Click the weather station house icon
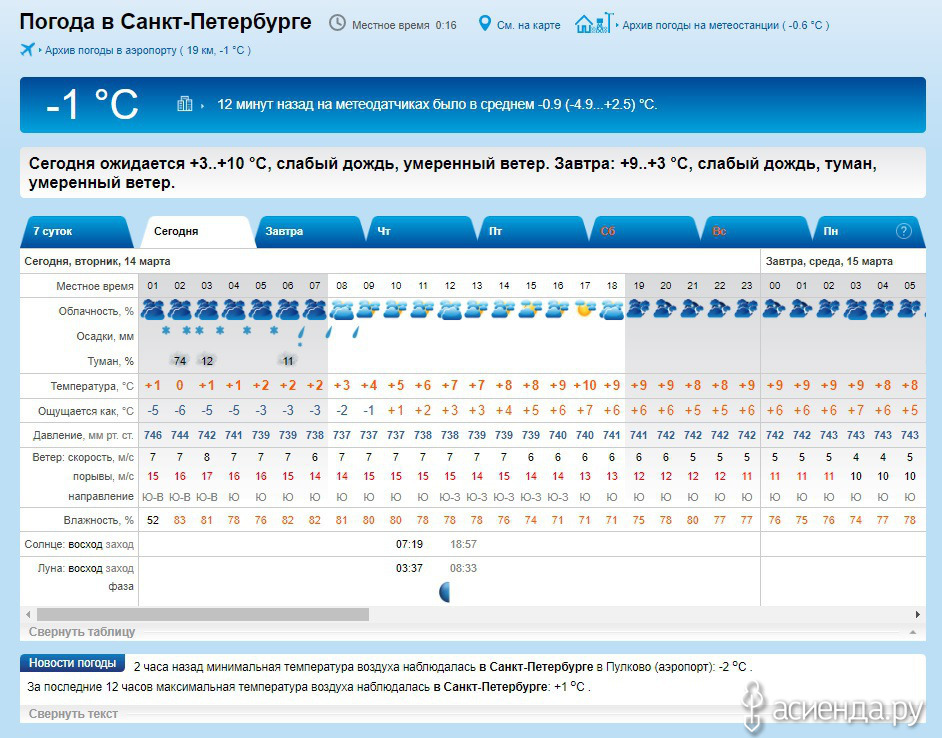The width and height of the screenshot is (942, 738). (x=594, y=23)
